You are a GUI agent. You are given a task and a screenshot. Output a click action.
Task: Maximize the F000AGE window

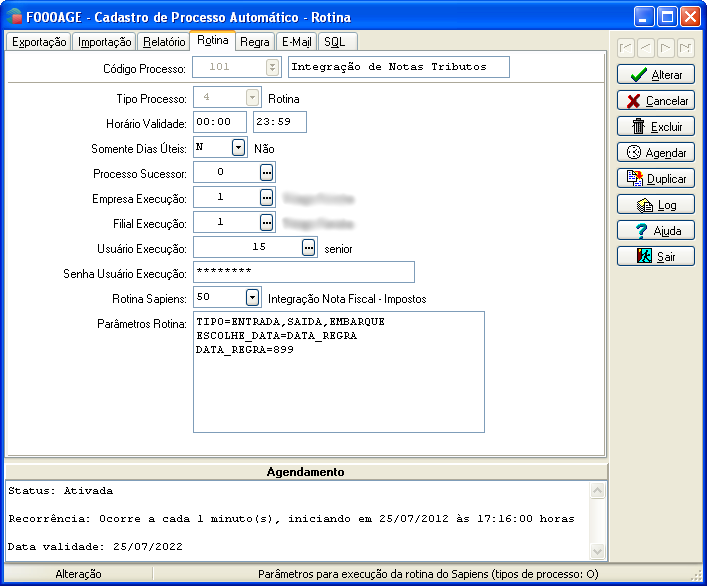(667, 17)
